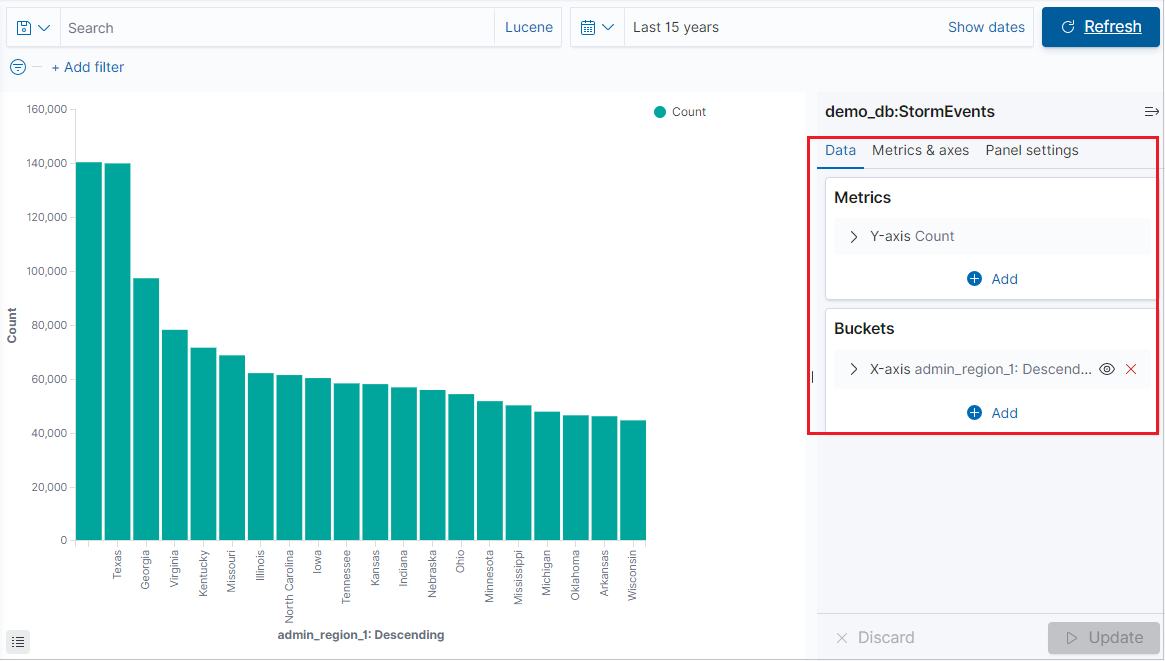Remove the X-axis bucket with red X icon

point(1131,369)
